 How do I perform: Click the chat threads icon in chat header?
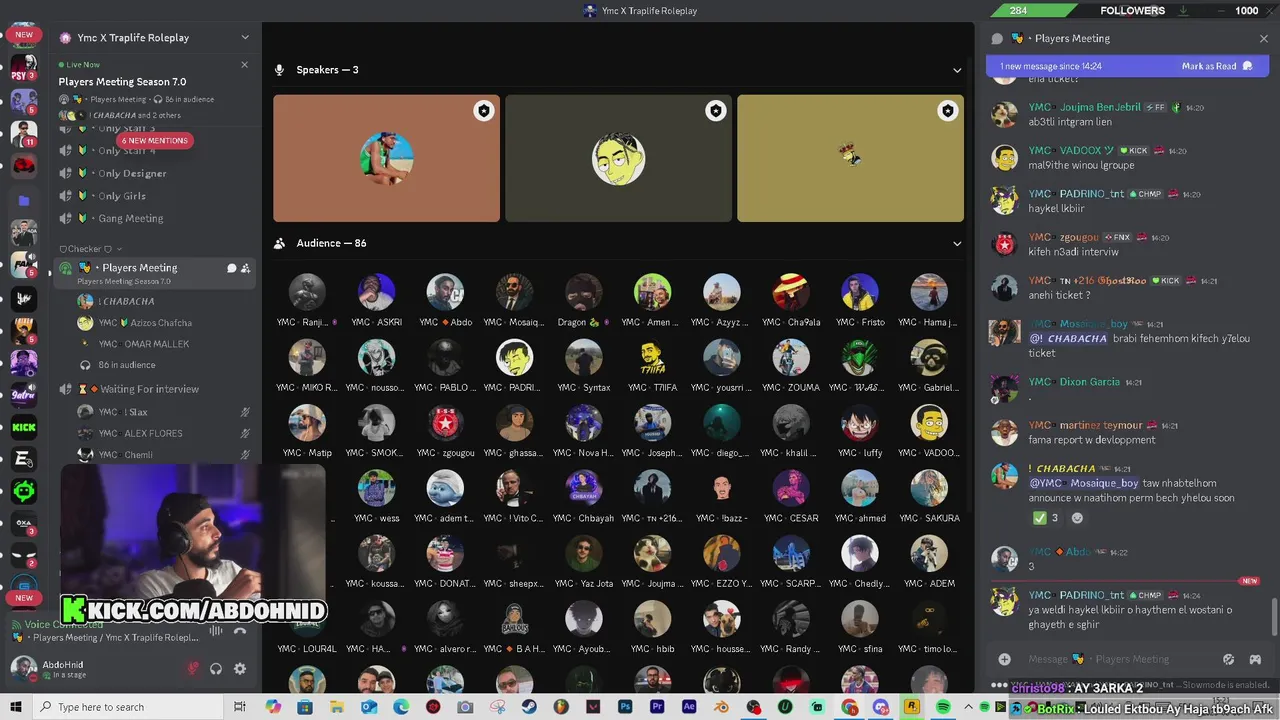996,39
